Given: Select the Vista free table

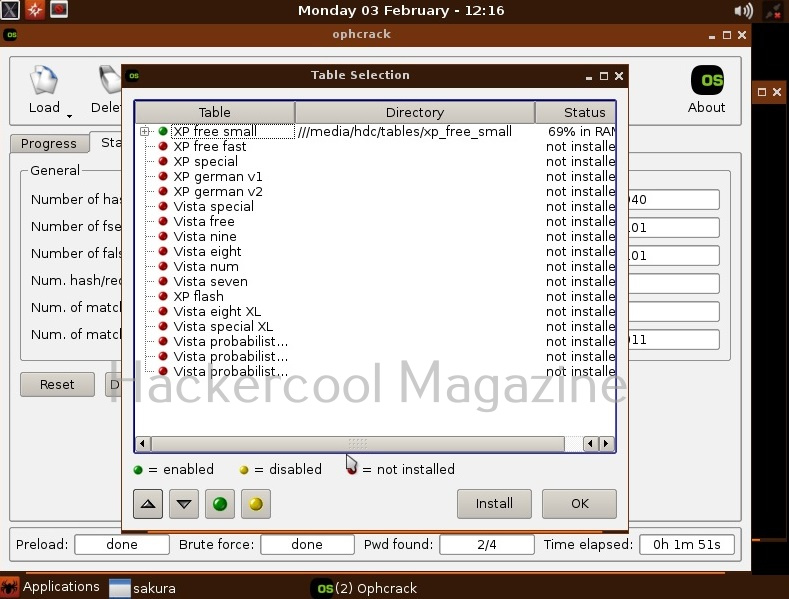Looking at the screenshot, I should click(204, 221).
